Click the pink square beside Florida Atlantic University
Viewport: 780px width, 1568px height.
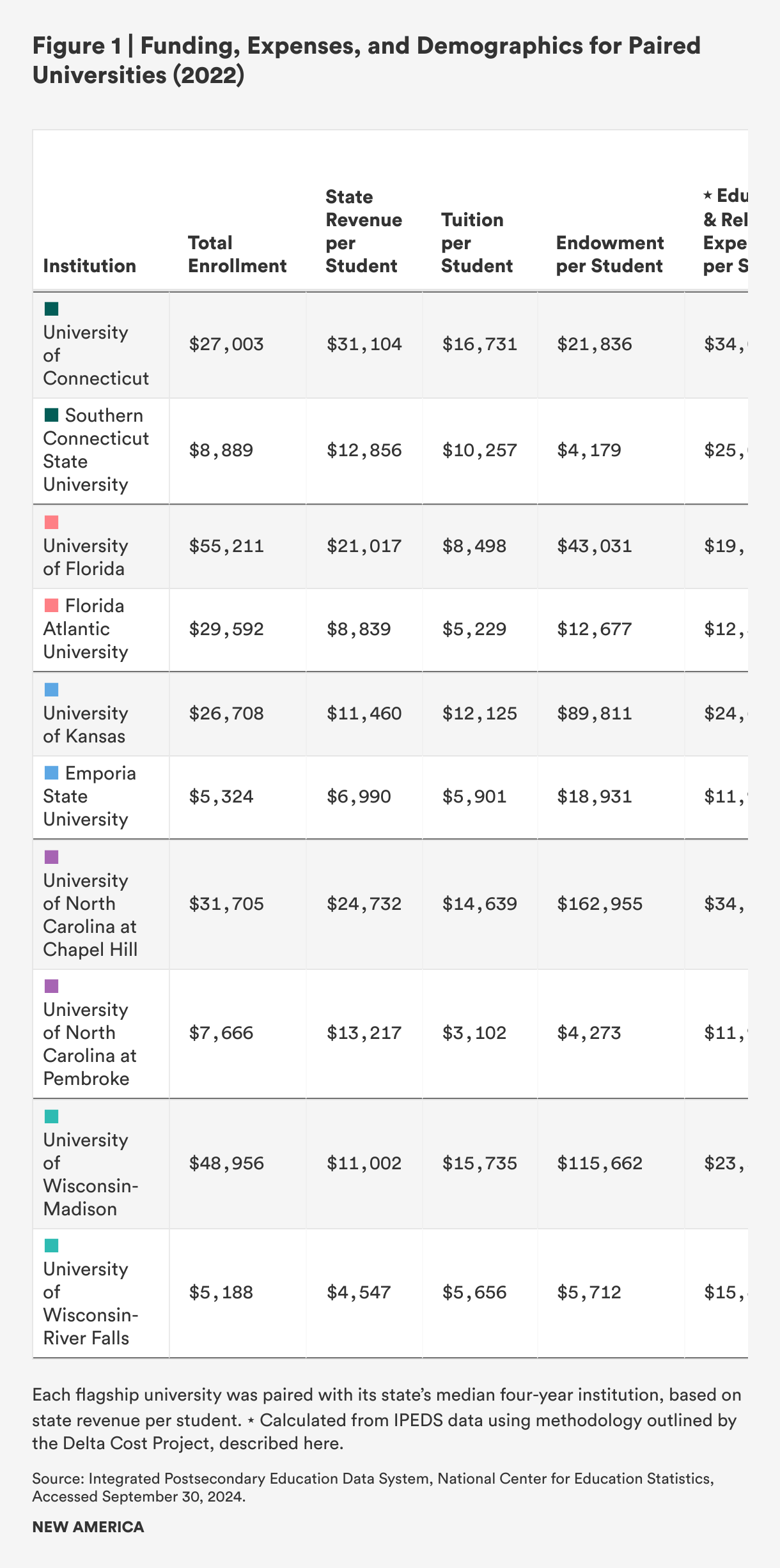coord(51,606)
